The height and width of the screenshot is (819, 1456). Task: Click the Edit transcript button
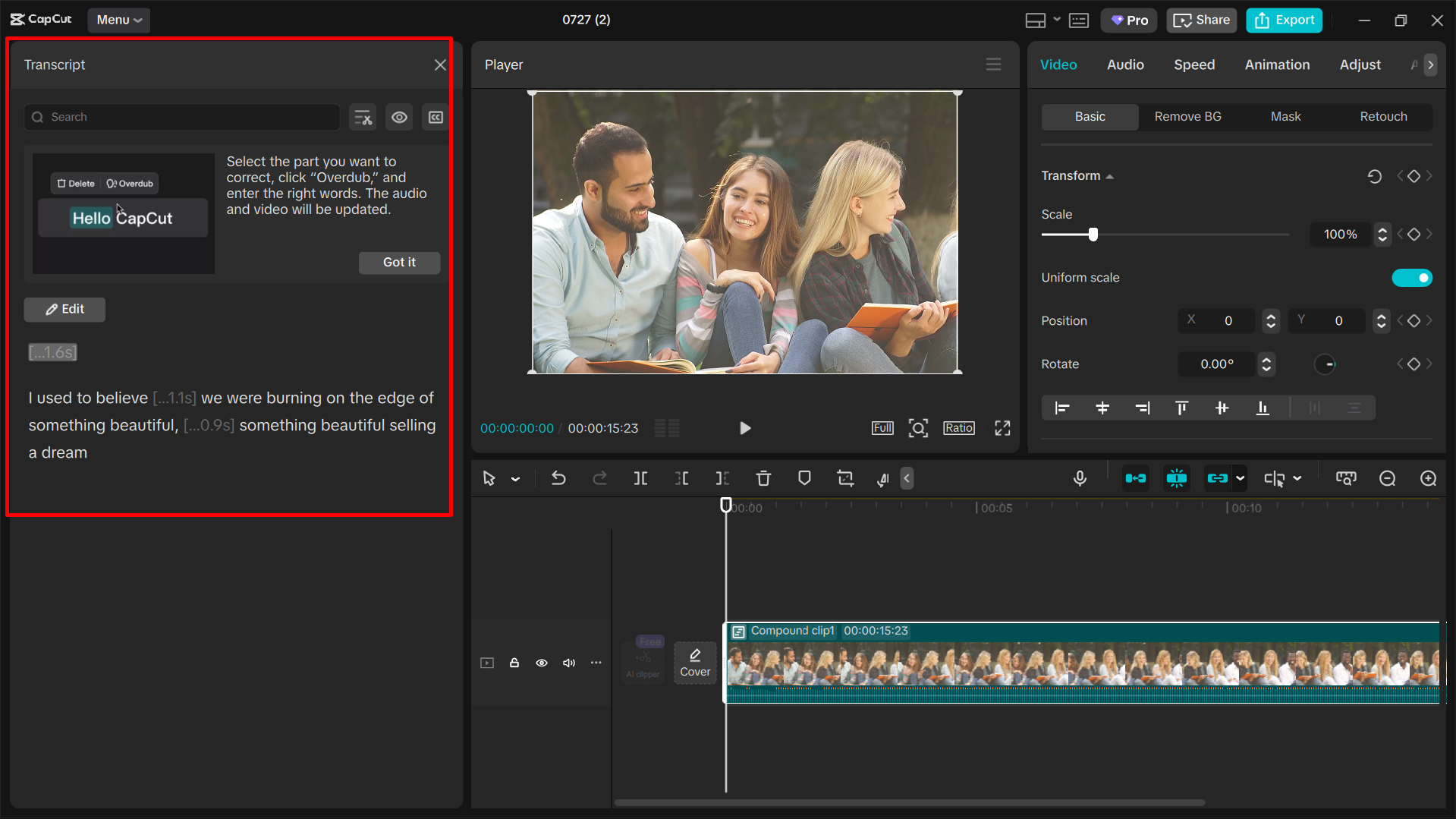tap(64, 310)
